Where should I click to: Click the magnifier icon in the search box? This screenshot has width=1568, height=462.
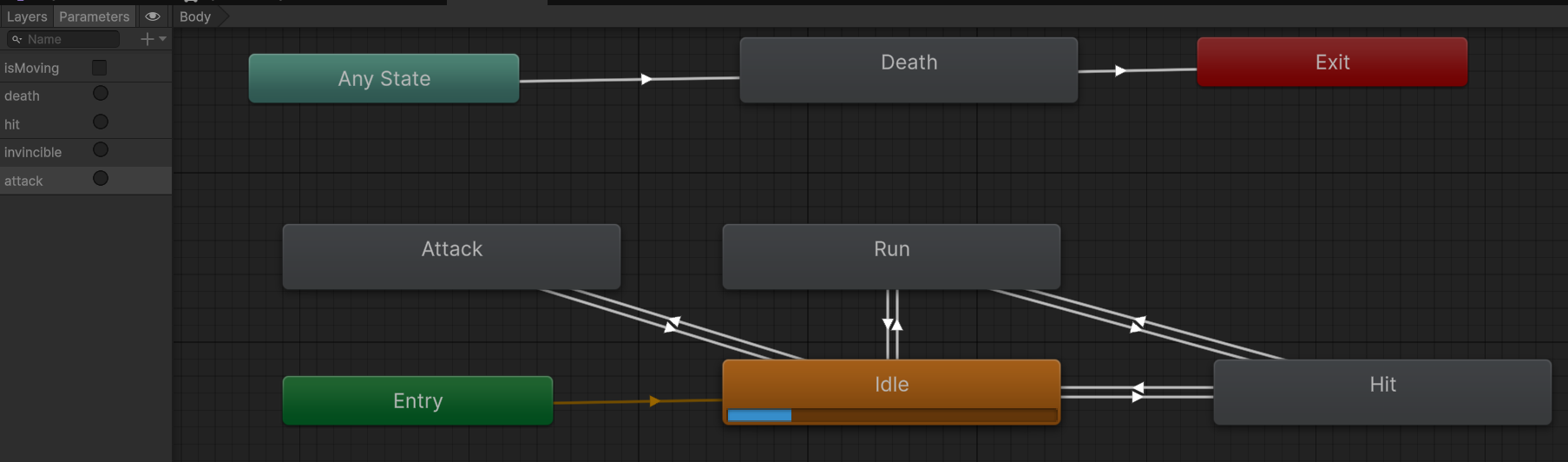pos(16,39)
